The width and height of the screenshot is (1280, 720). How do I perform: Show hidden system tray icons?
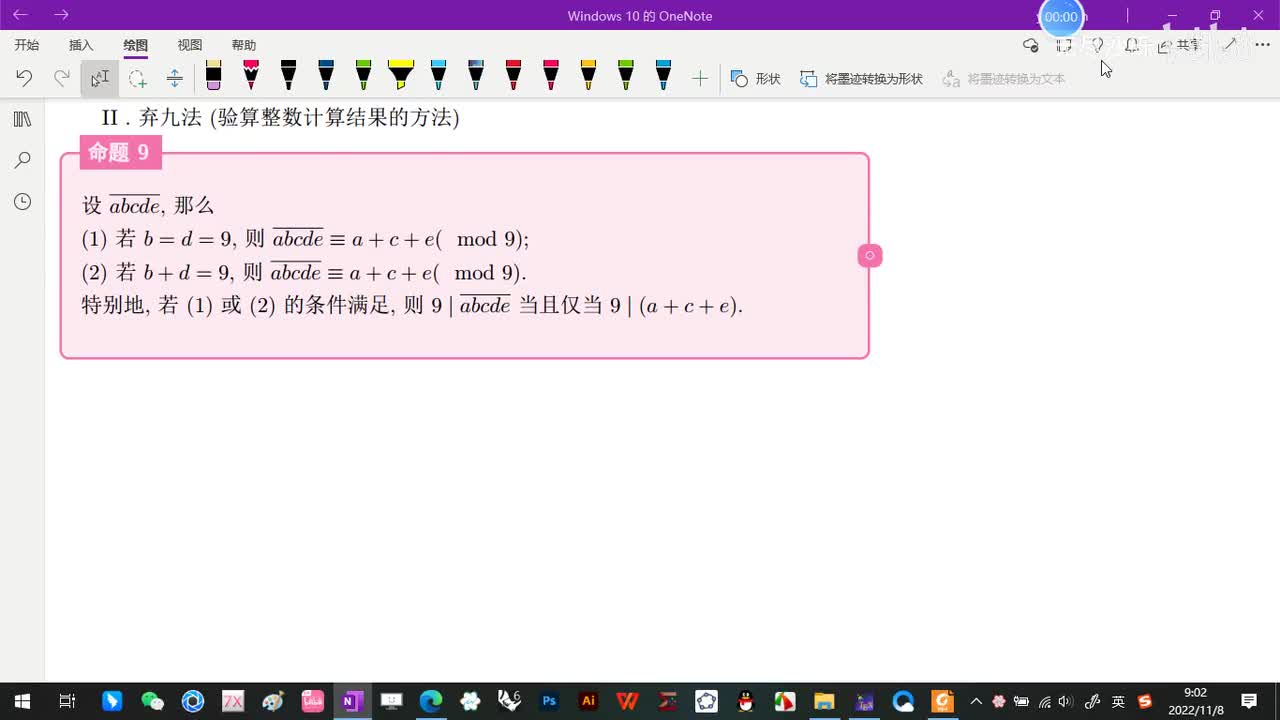coord(976,701)
